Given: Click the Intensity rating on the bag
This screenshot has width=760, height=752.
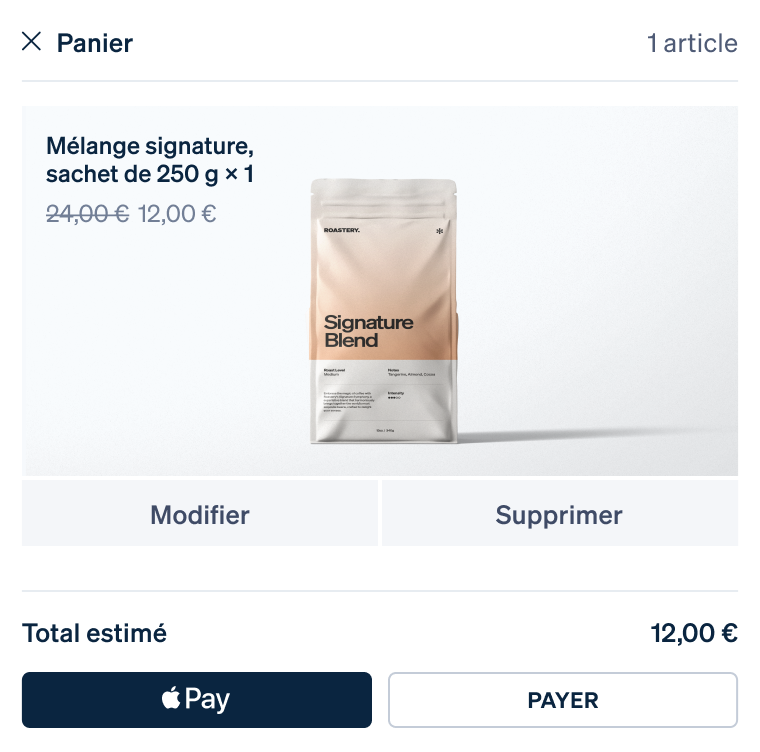Looking at the screenshot, I should [x=396, y=395].
